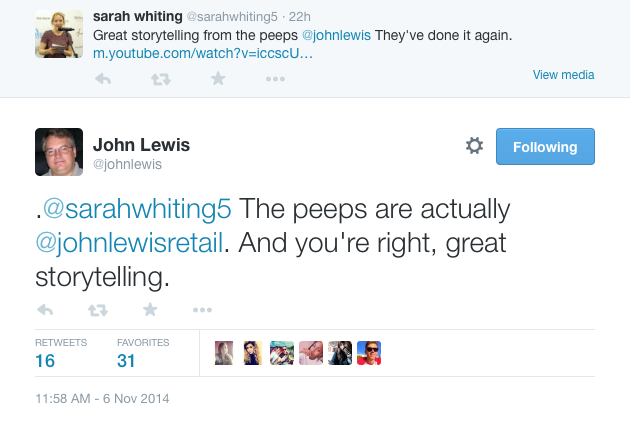Open the gear settings dropdown
The width and height of the screenshot is (630, 437).
coord(475,146)
